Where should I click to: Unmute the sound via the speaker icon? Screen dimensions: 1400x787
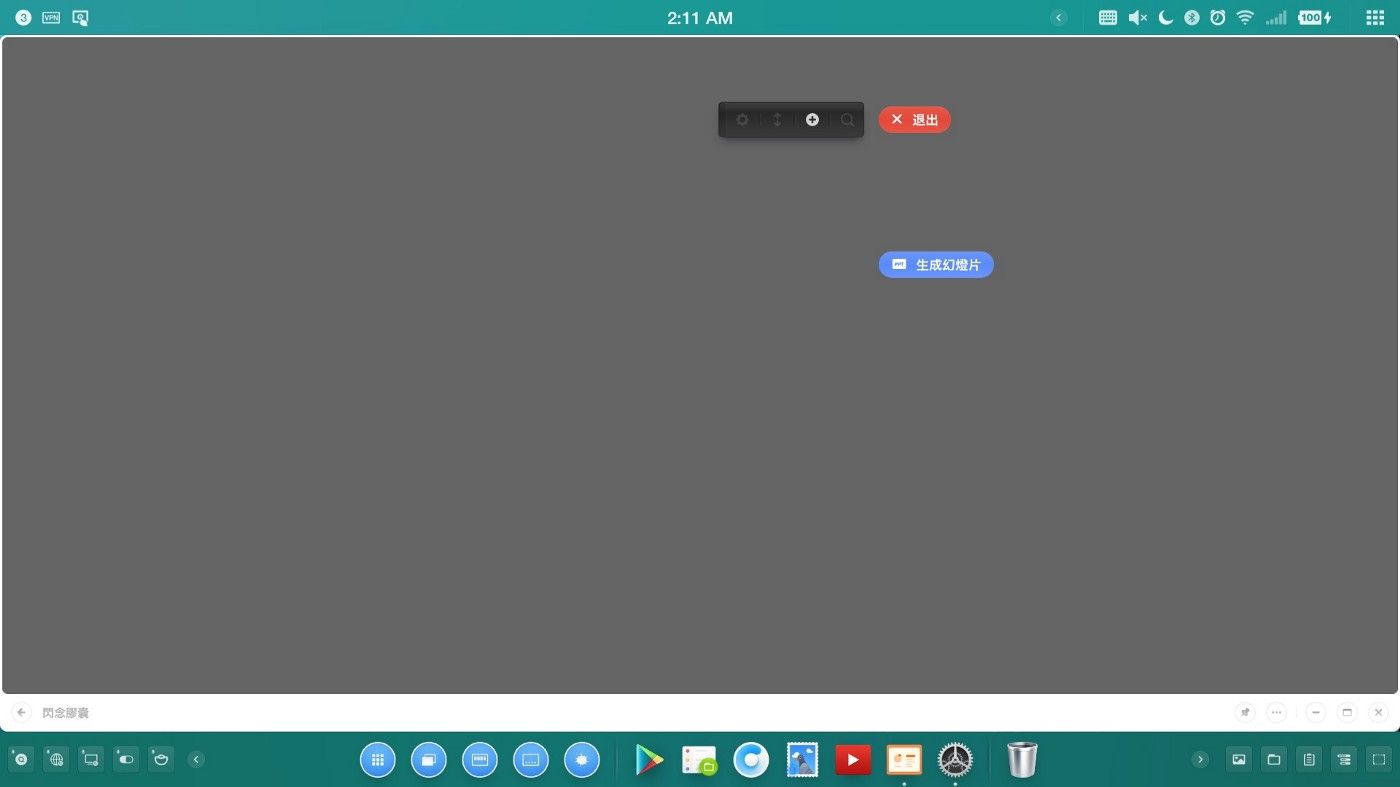click(x=1137, y=18)
